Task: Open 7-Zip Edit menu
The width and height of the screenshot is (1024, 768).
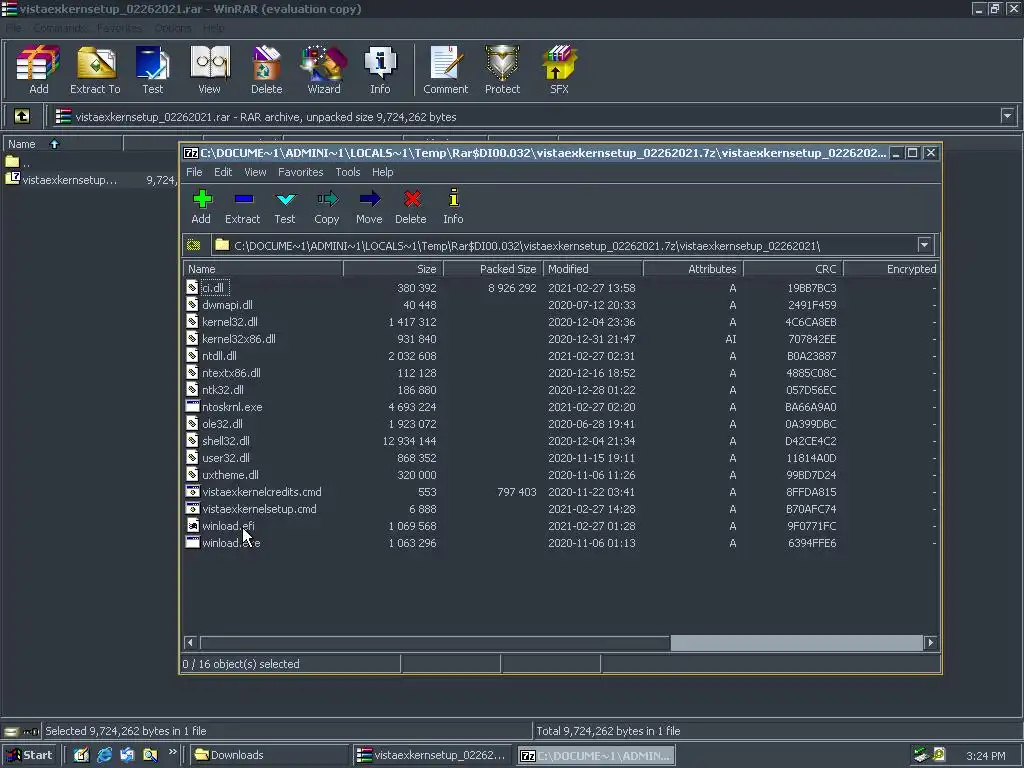Action: point(223,172)
